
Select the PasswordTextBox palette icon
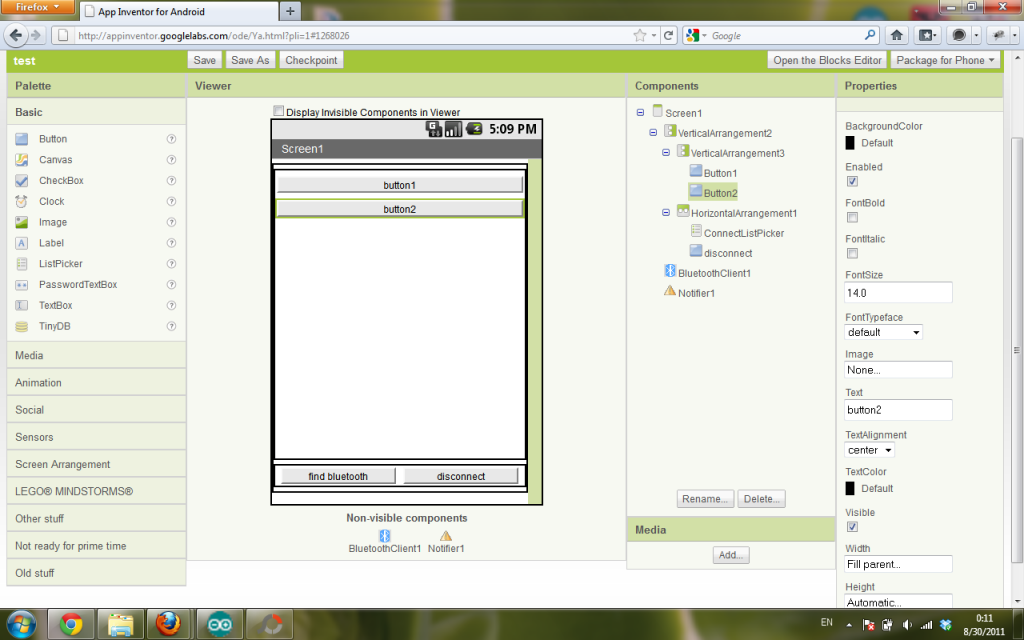point(22,285)
